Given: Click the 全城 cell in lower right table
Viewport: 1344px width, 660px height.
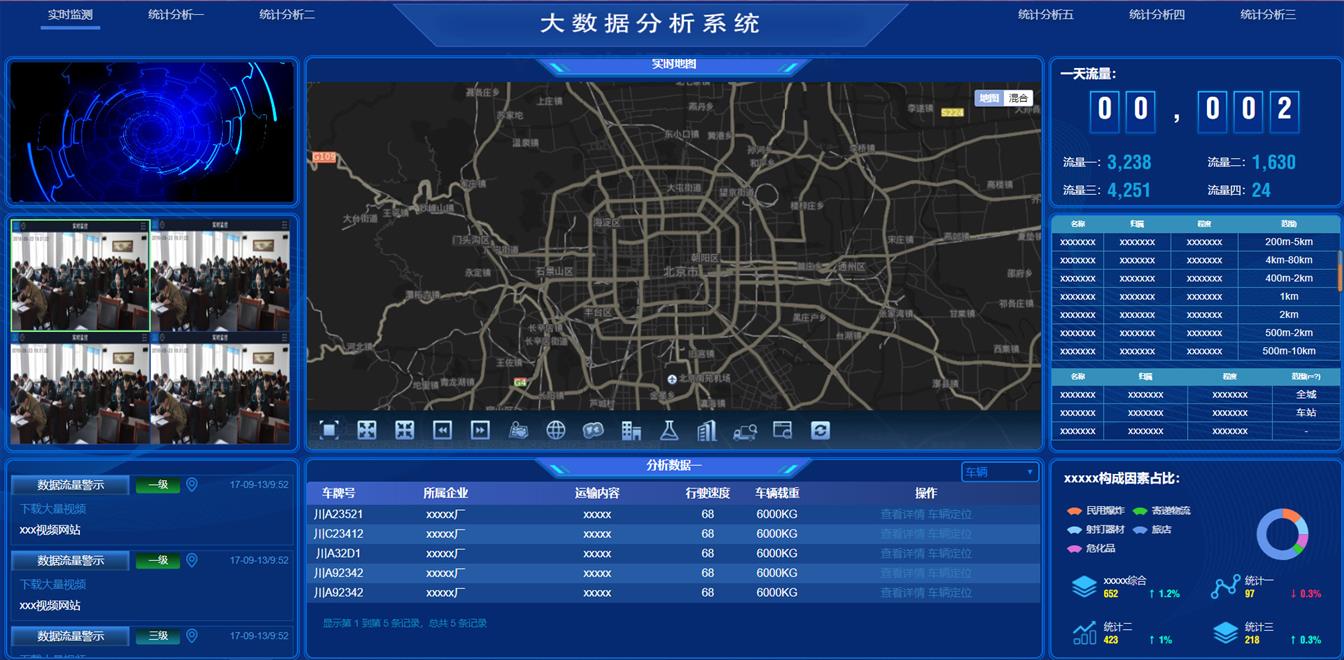Looking at the screenshot, I should 1306,394.
